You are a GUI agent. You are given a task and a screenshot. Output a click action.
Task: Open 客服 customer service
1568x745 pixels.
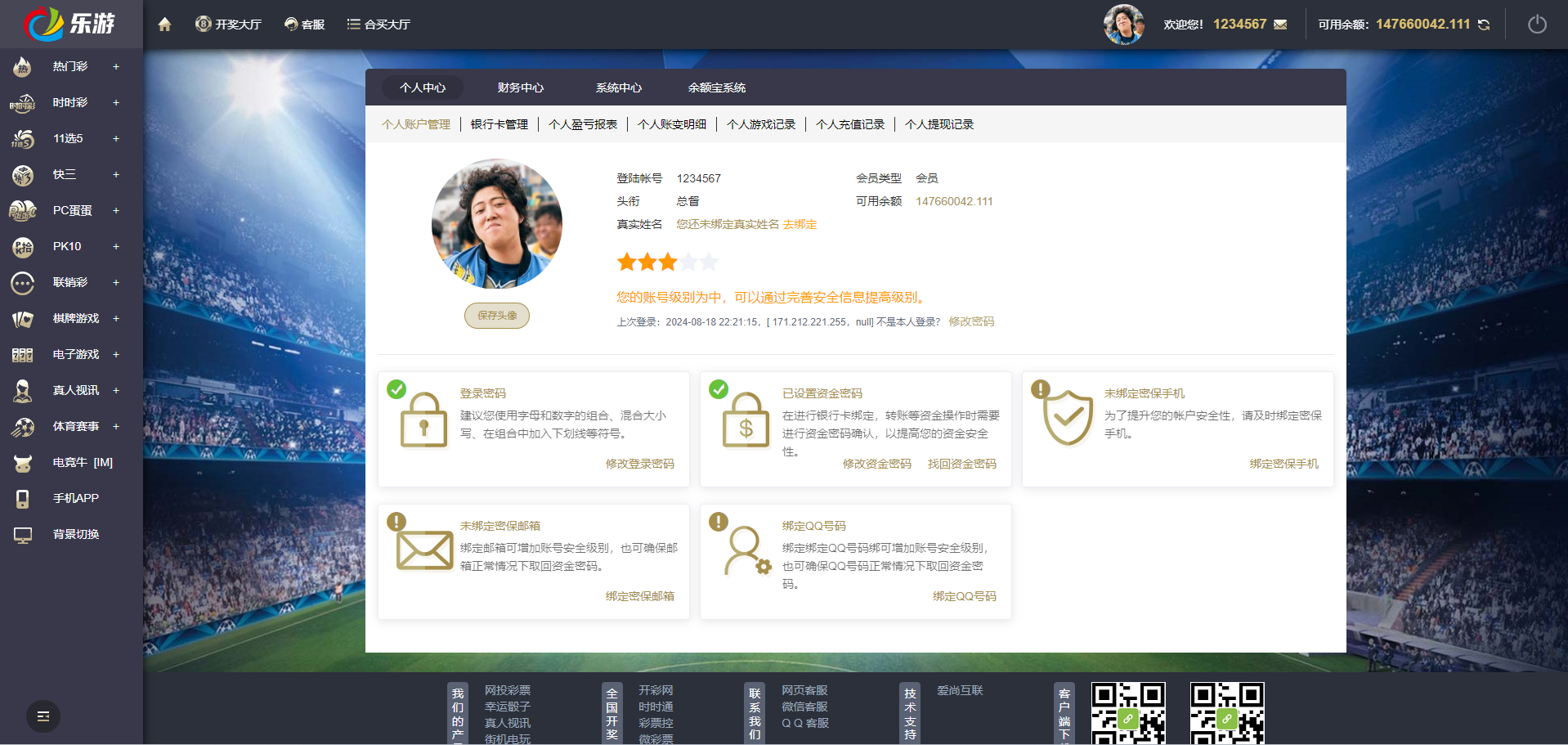tap(304, 25)
